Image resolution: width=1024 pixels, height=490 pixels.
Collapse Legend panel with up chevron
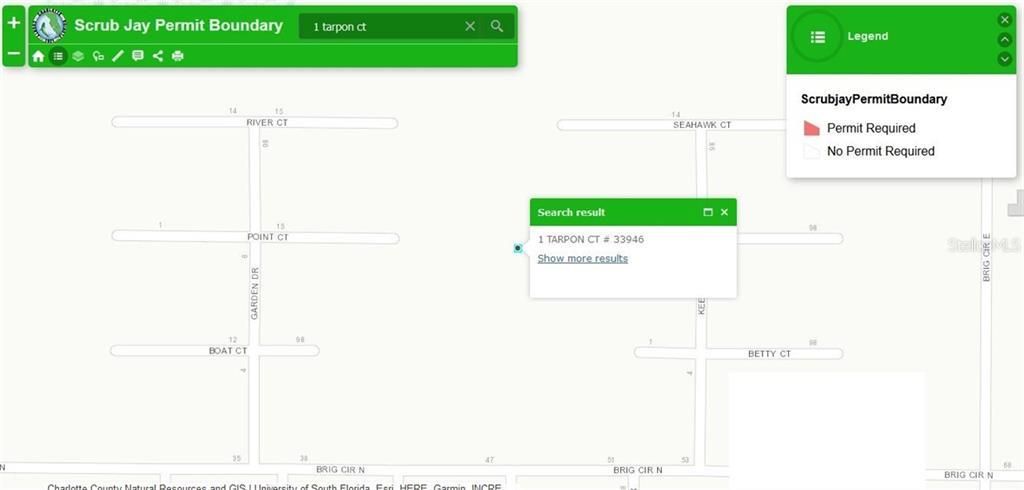[x=1005, y=39]
